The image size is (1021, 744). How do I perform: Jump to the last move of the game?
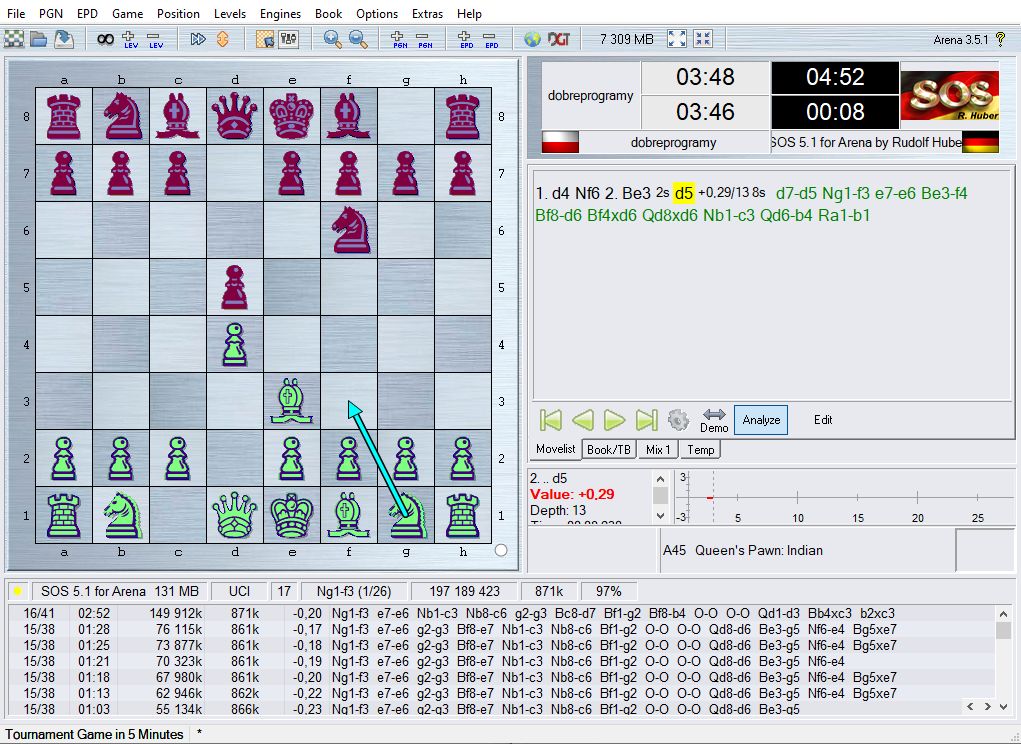pyautogui.click(x=646, y=420)
